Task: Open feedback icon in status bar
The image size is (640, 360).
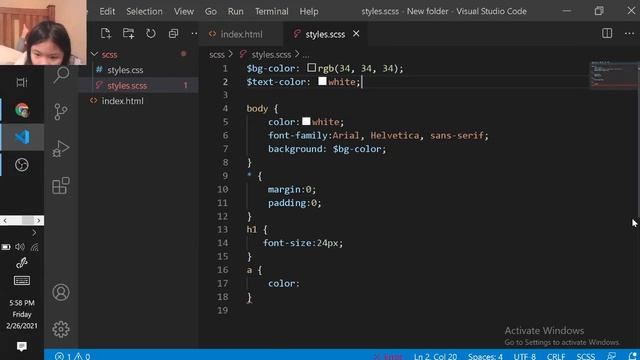Action: pyautogui.click(x=611, y=356)
